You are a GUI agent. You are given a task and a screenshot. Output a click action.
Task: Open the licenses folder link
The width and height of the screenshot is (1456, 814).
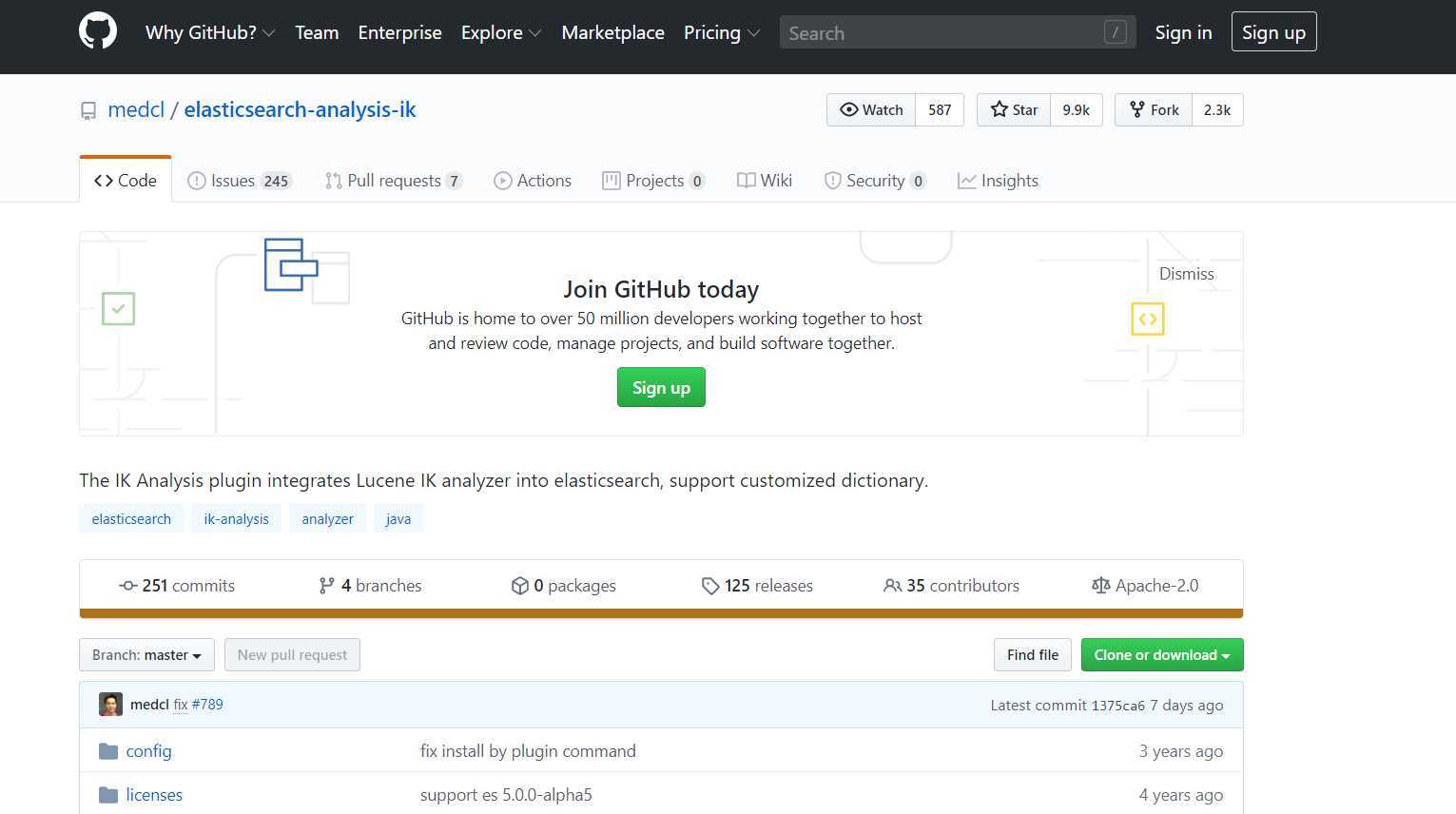pyautogui.click(x=154, y=795)
